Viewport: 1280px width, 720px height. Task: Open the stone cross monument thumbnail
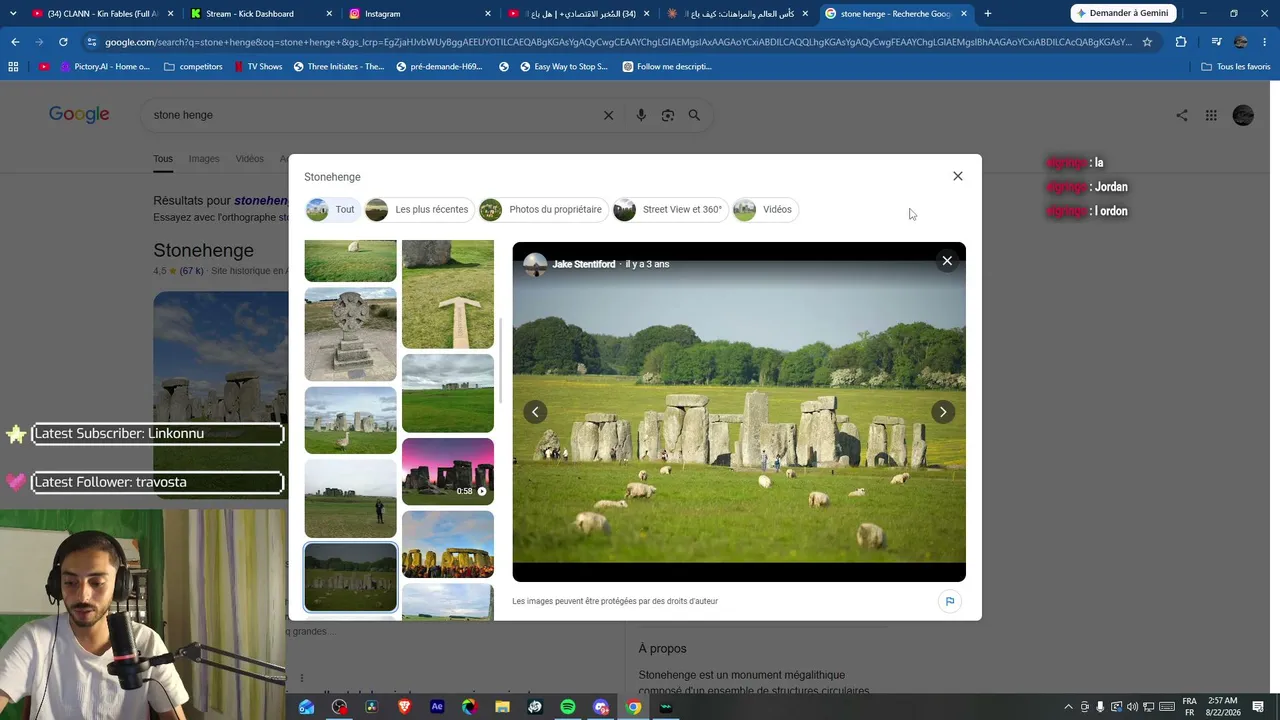[x=350, y=334]
